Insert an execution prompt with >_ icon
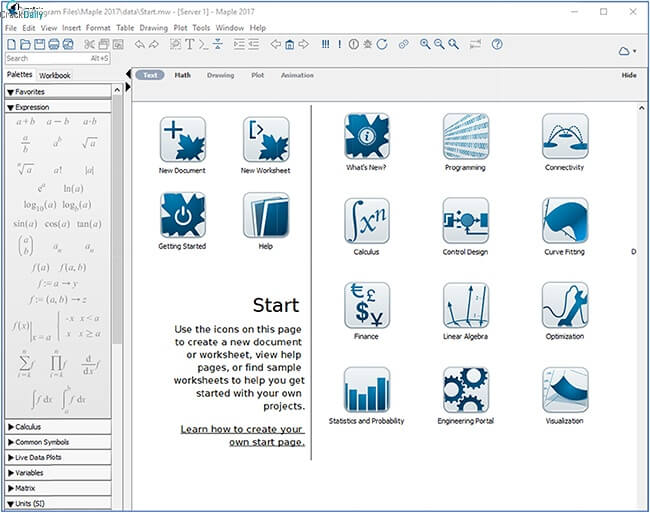Screen dimensions: 650x513 [x=203, y=44]
